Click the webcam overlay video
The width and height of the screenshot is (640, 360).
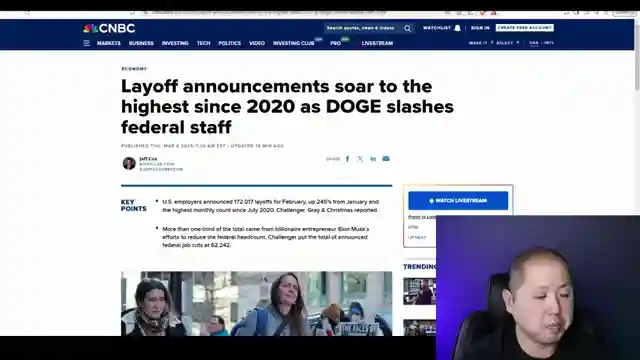(x=538, y=288)
